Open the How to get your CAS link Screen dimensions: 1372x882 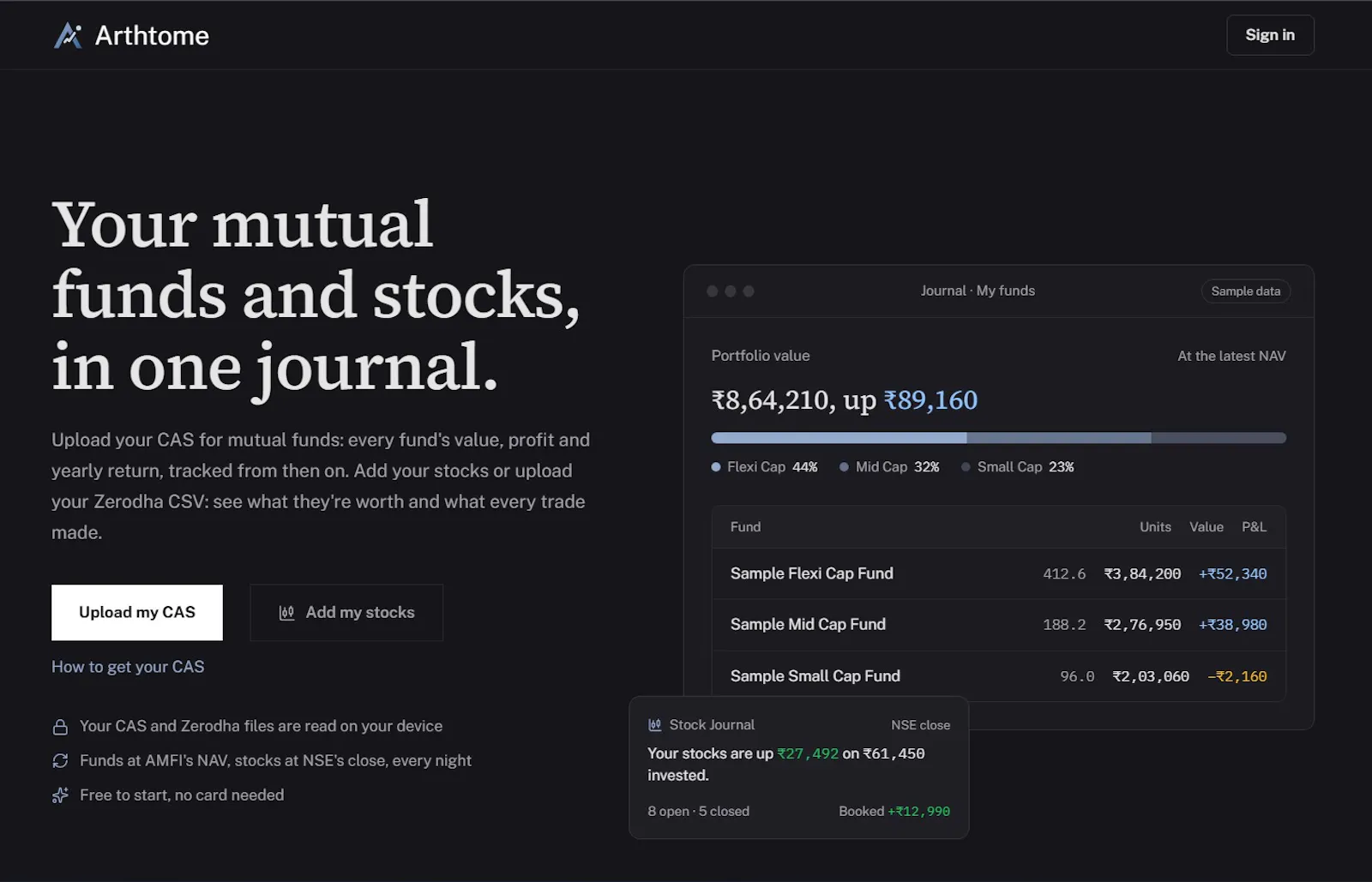128,666
